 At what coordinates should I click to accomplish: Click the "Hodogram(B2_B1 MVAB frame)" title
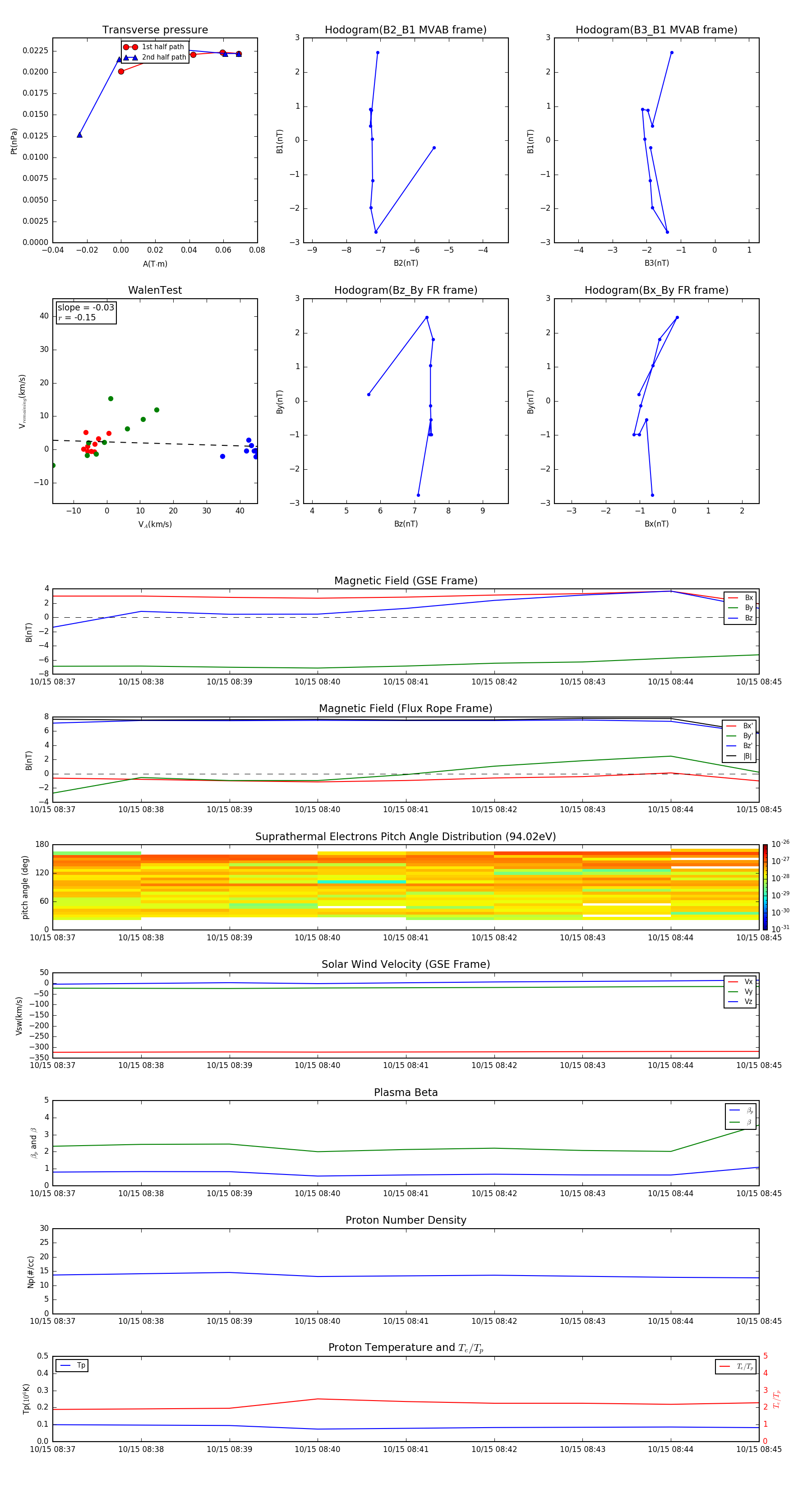click(x=405, y=29)
